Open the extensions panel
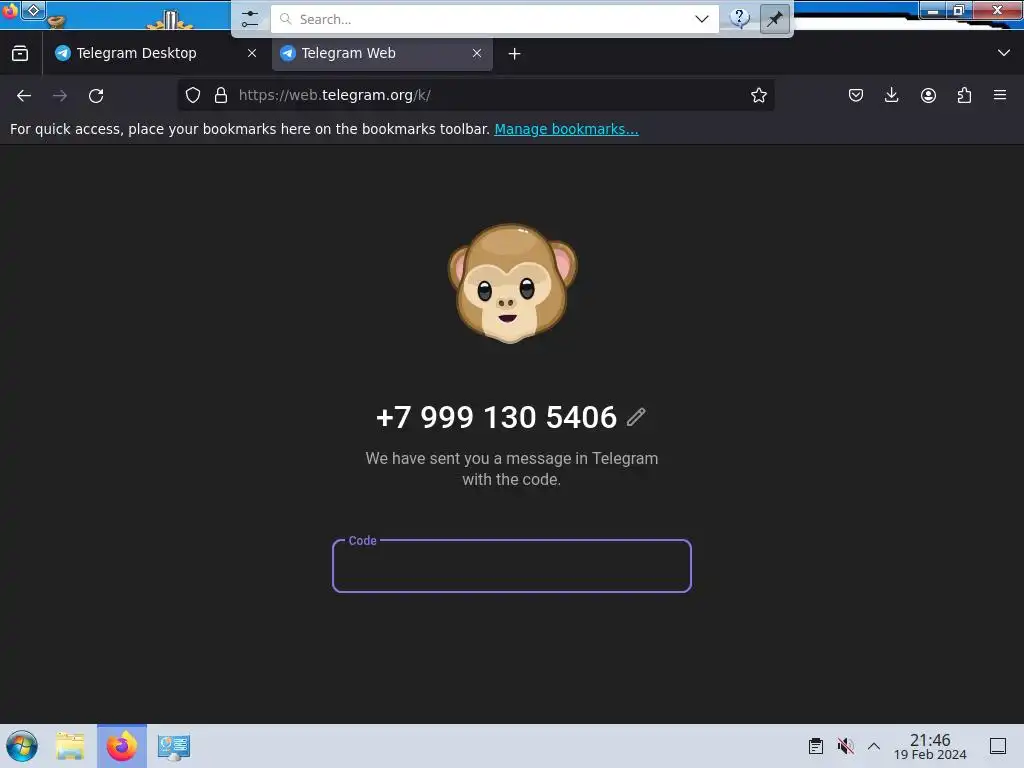1024x768 pixels. coord(964,95)
